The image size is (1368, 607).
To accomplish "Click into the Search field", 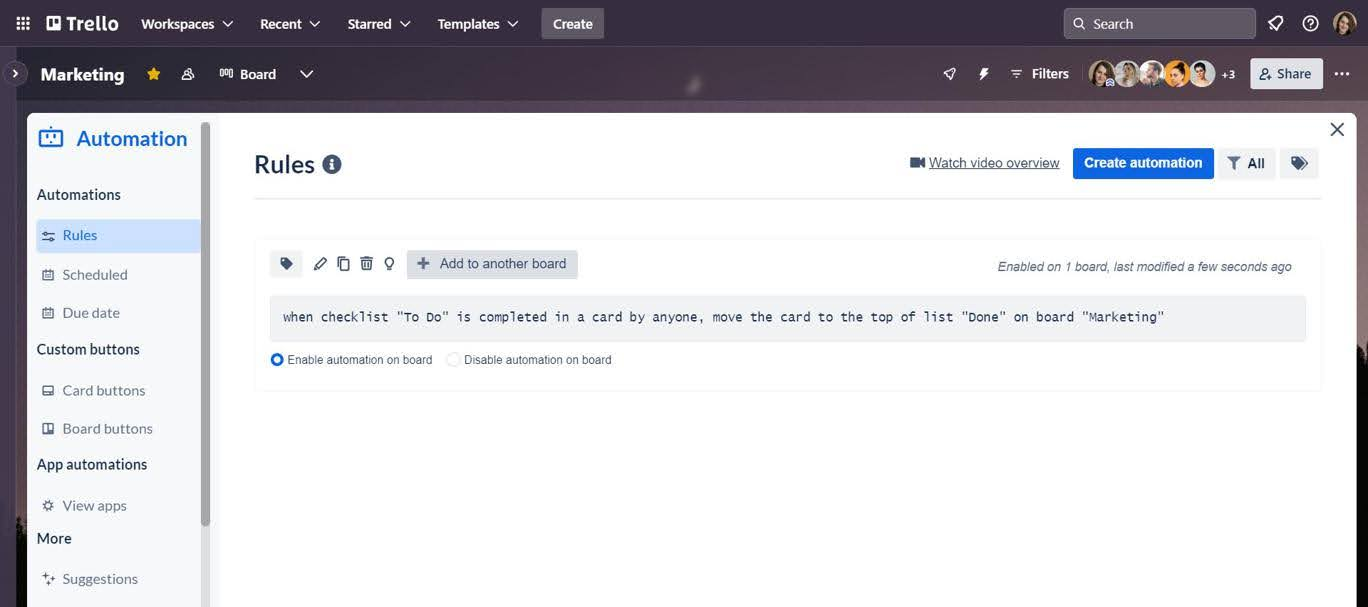I will (x=1160, y=23).
